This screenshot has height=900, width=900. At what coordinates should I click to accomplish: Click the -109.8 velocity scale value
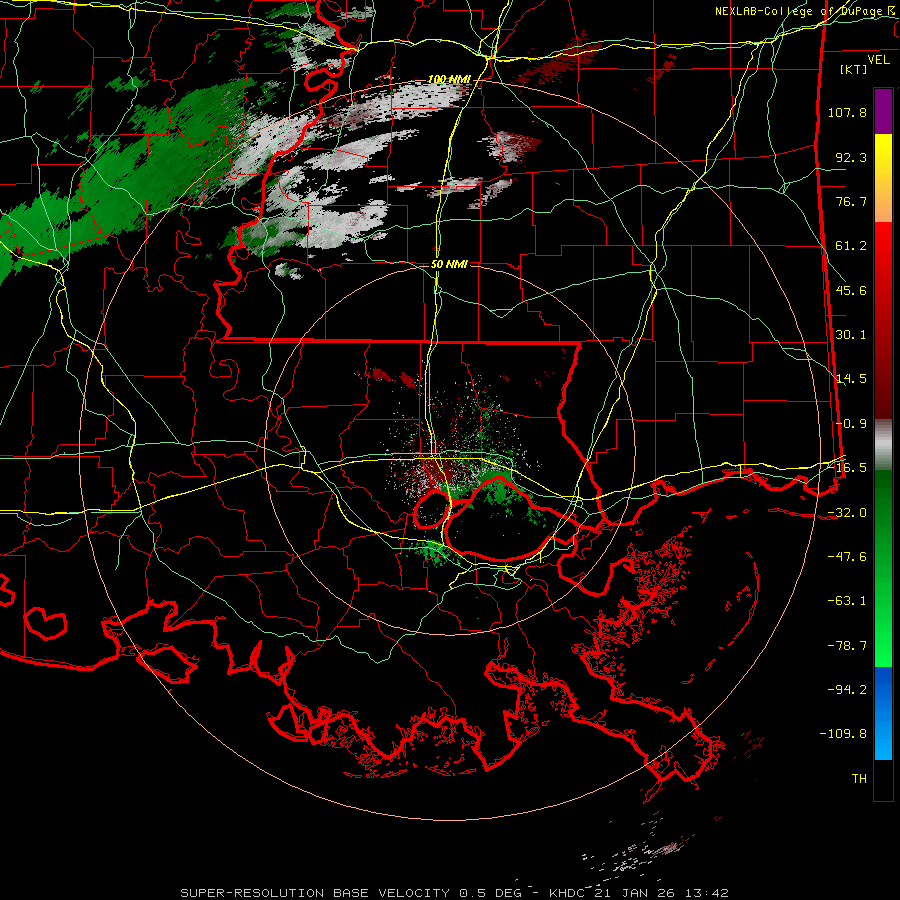point(843,734)
